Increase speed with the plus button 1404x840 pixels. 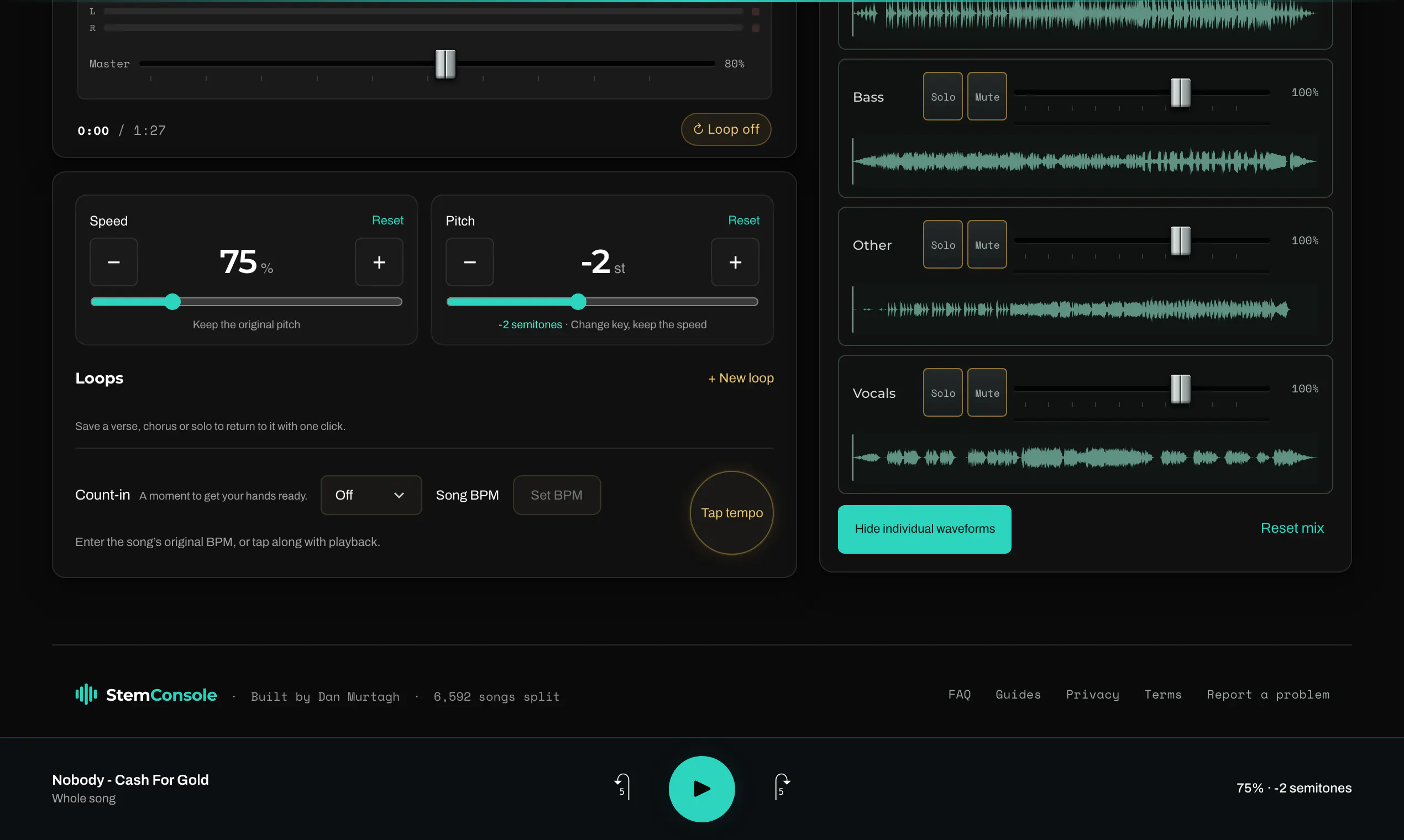379,262
